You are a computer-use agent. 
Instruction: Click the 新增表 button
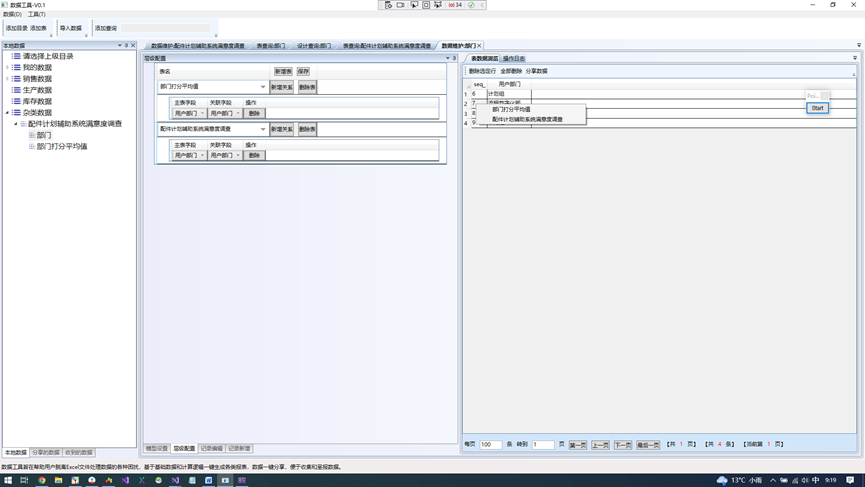[283, 72]
